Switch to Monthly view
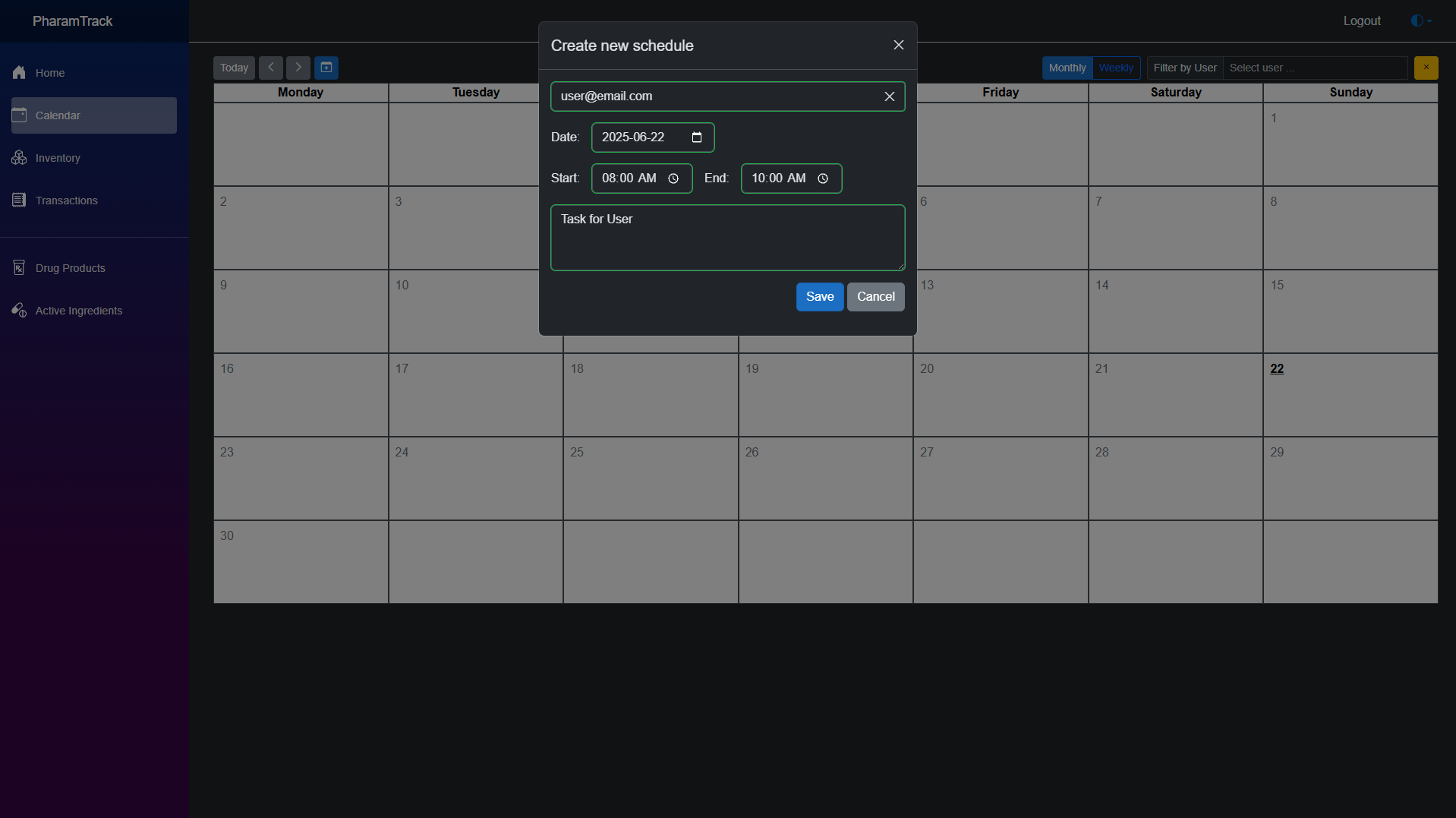The image size is (1456, 818). (1067, 68)
